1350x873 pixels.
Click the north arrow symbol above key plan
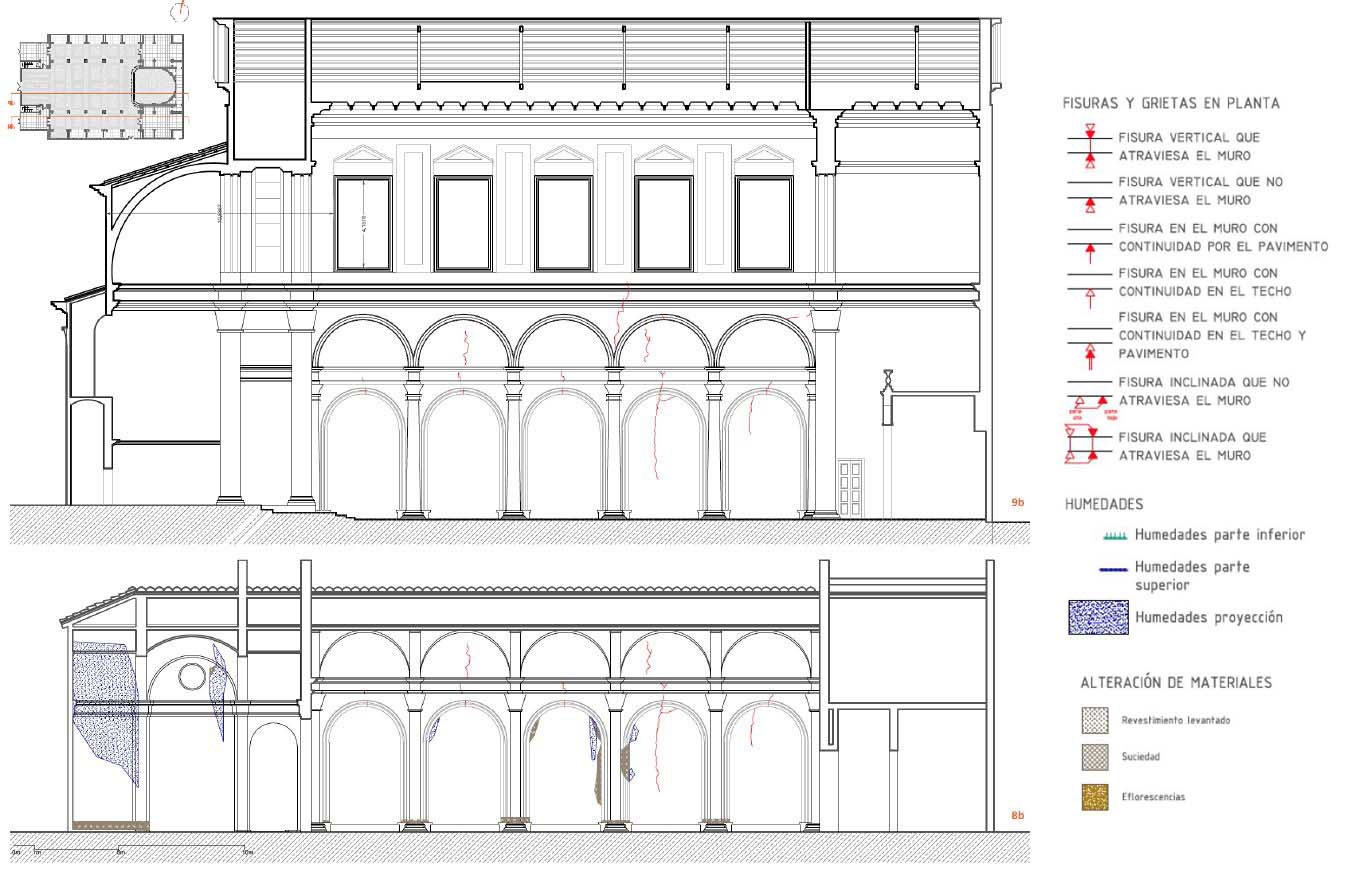pyautogui.click(x=181, y=11)
